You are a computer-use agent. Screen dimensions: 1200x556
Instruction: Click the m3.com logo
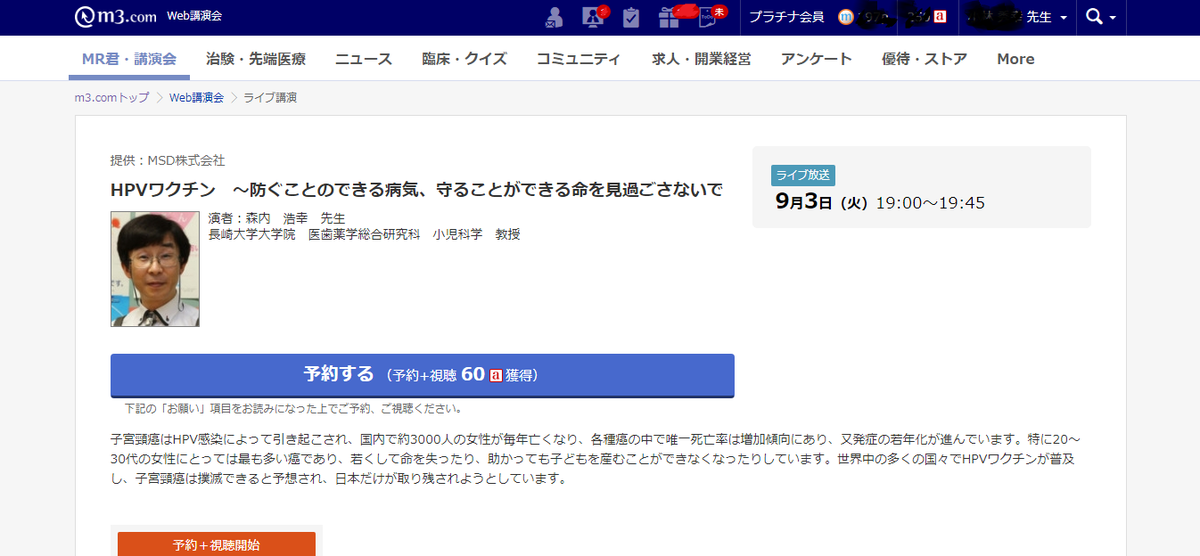click(114, 16)
